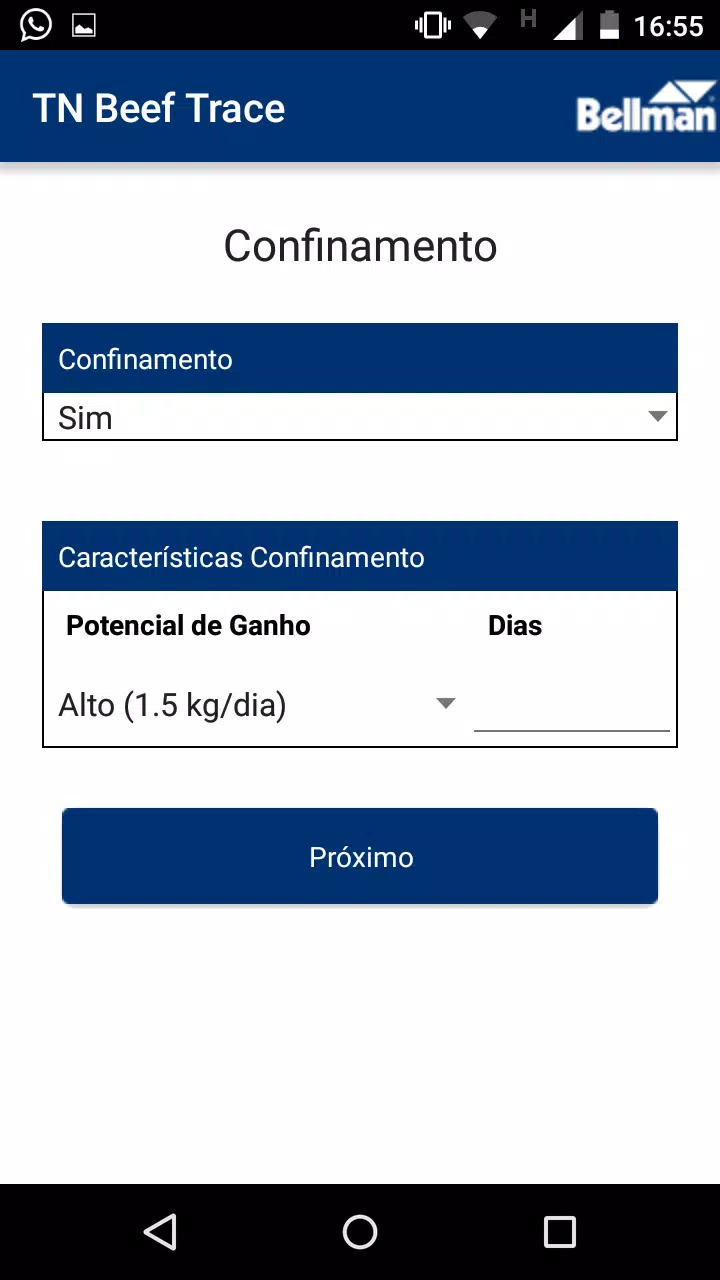Tap the Confinamento blue section header
The width and height of the screenshot is (720, 1280).
tap(360, 359)
